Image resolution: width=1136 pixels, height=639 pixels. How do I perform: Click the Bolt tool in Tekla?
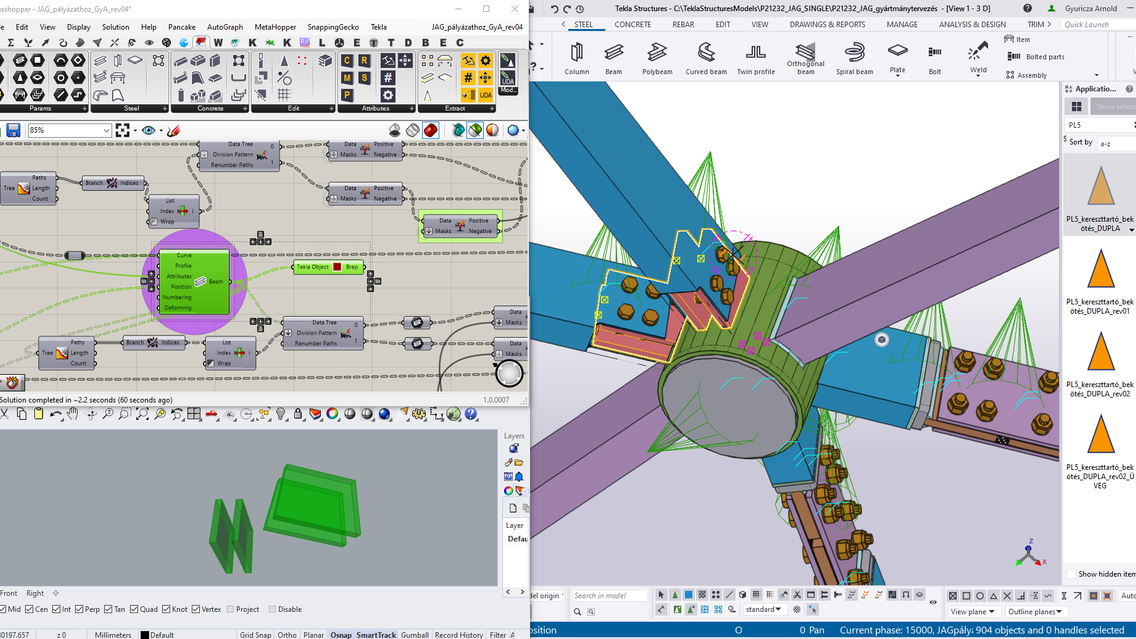click(935, 59)
